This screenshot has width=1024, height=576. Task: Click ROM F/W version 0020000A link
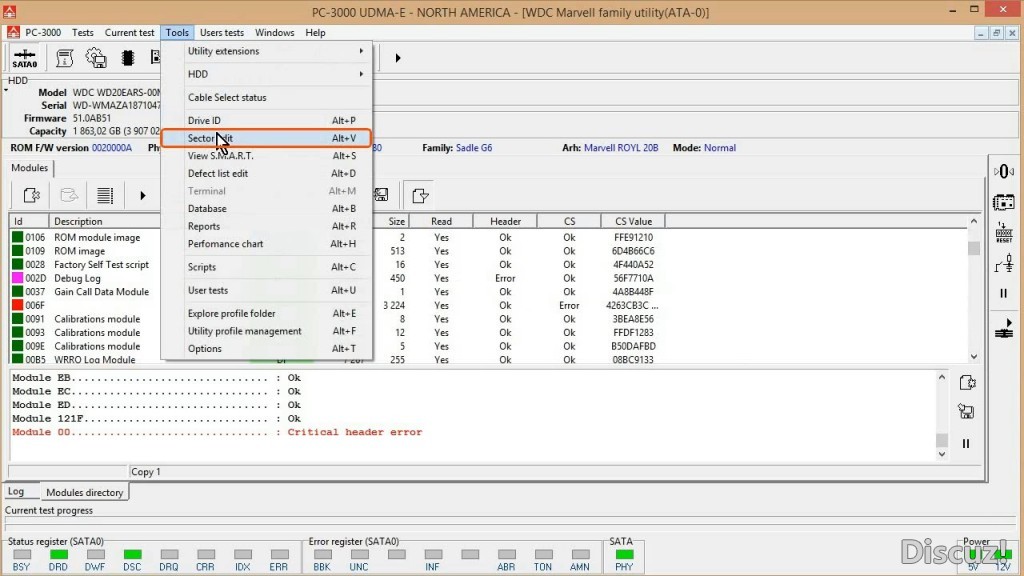112,148
